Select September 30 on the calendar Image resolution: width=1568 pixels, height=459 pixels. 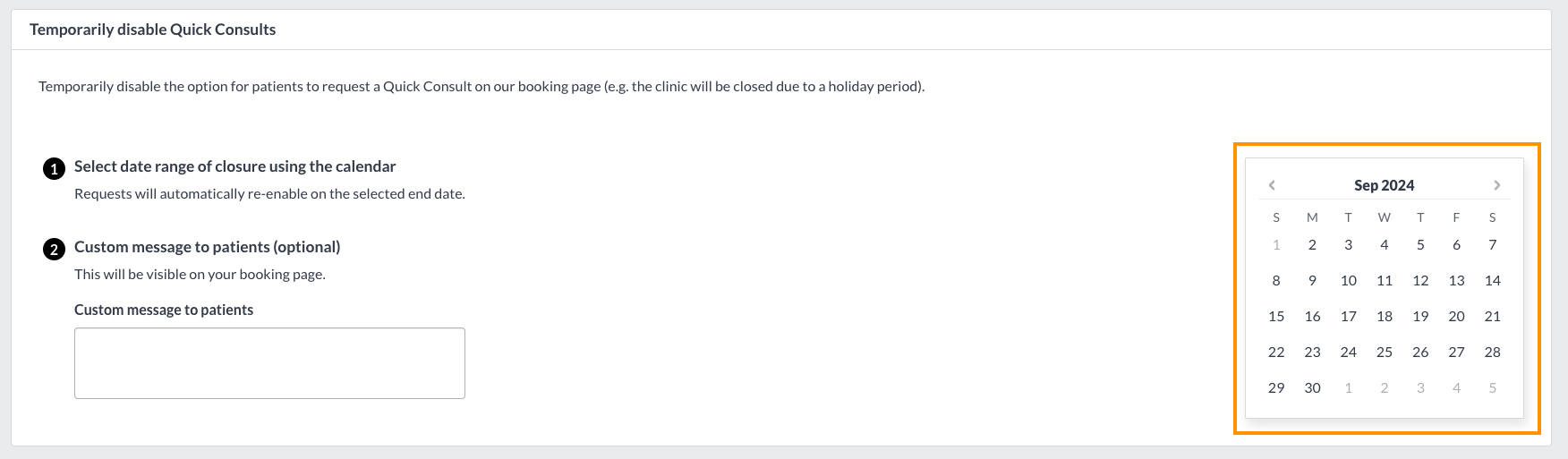coord(1312,387)
